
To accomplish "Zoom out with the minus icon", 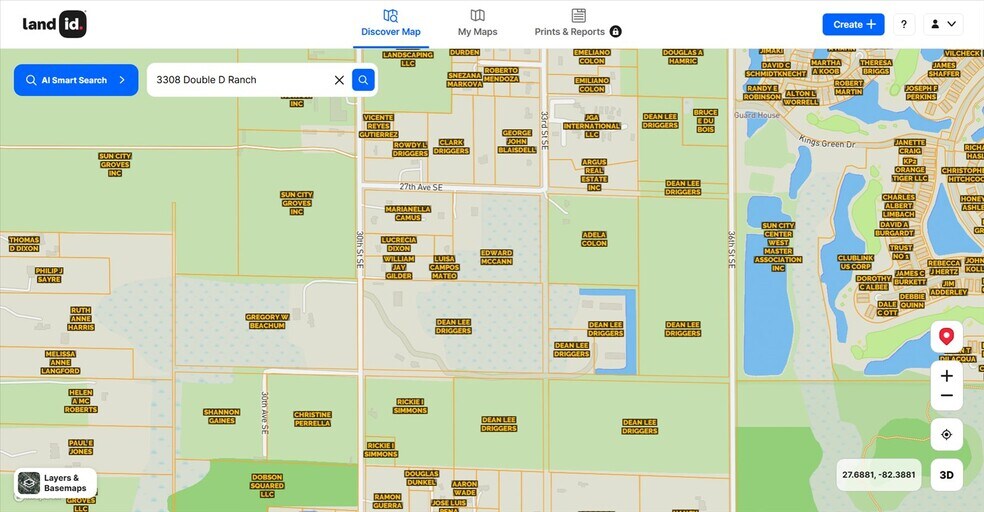I will click(946, 396).
